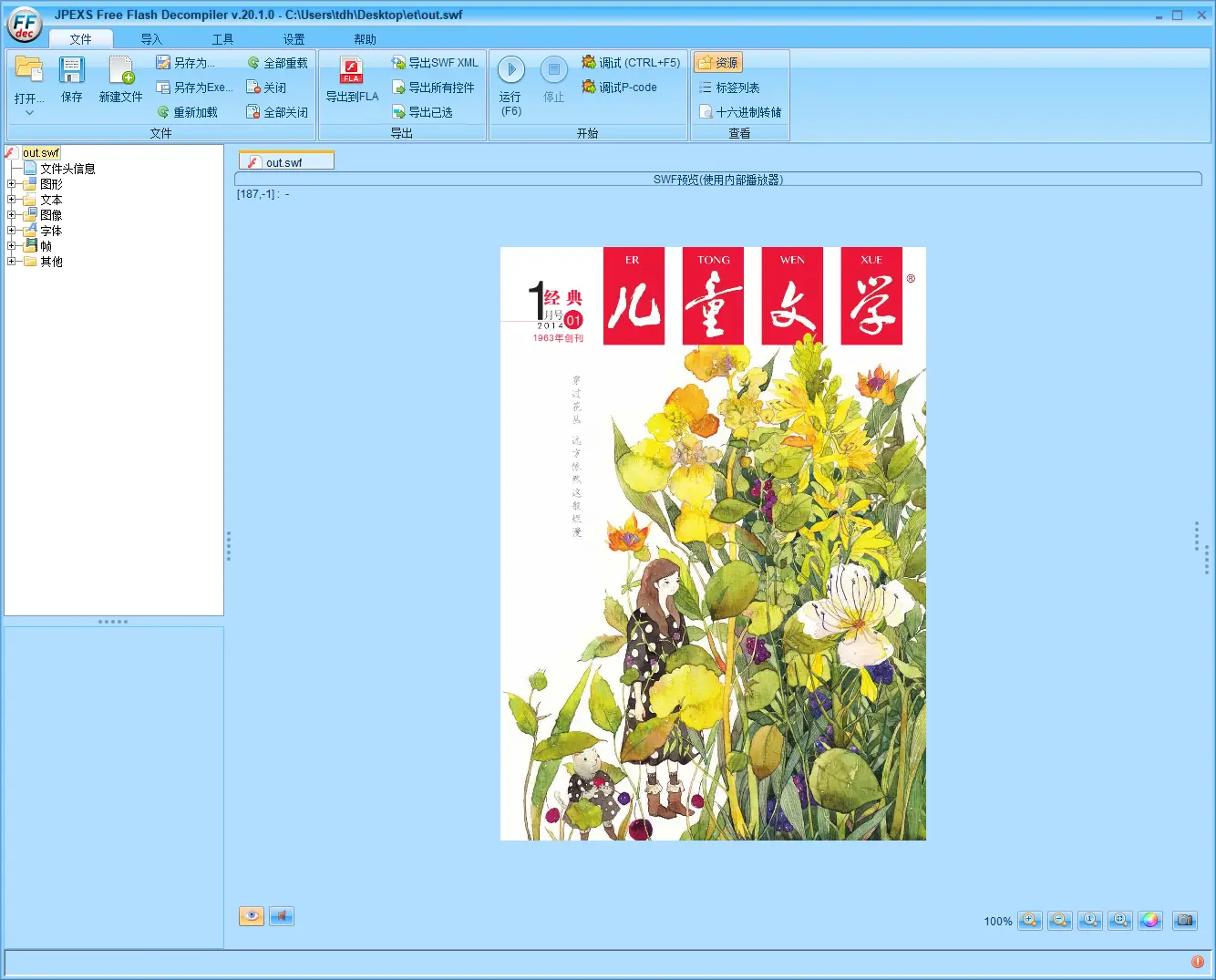Select the 图像 folder label
1216x980 pixels.
coord(51,215)
